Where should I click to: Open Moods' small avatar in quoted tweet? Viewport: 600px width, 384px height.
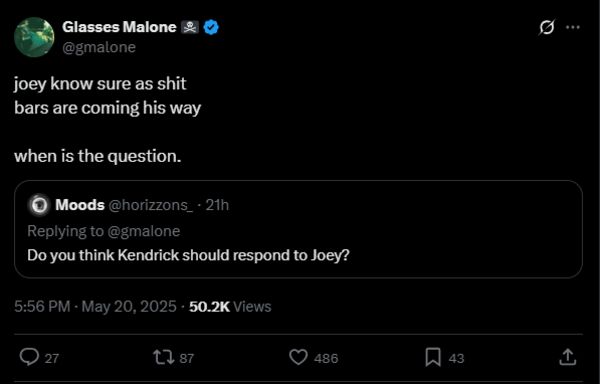[x=39, y=205]
